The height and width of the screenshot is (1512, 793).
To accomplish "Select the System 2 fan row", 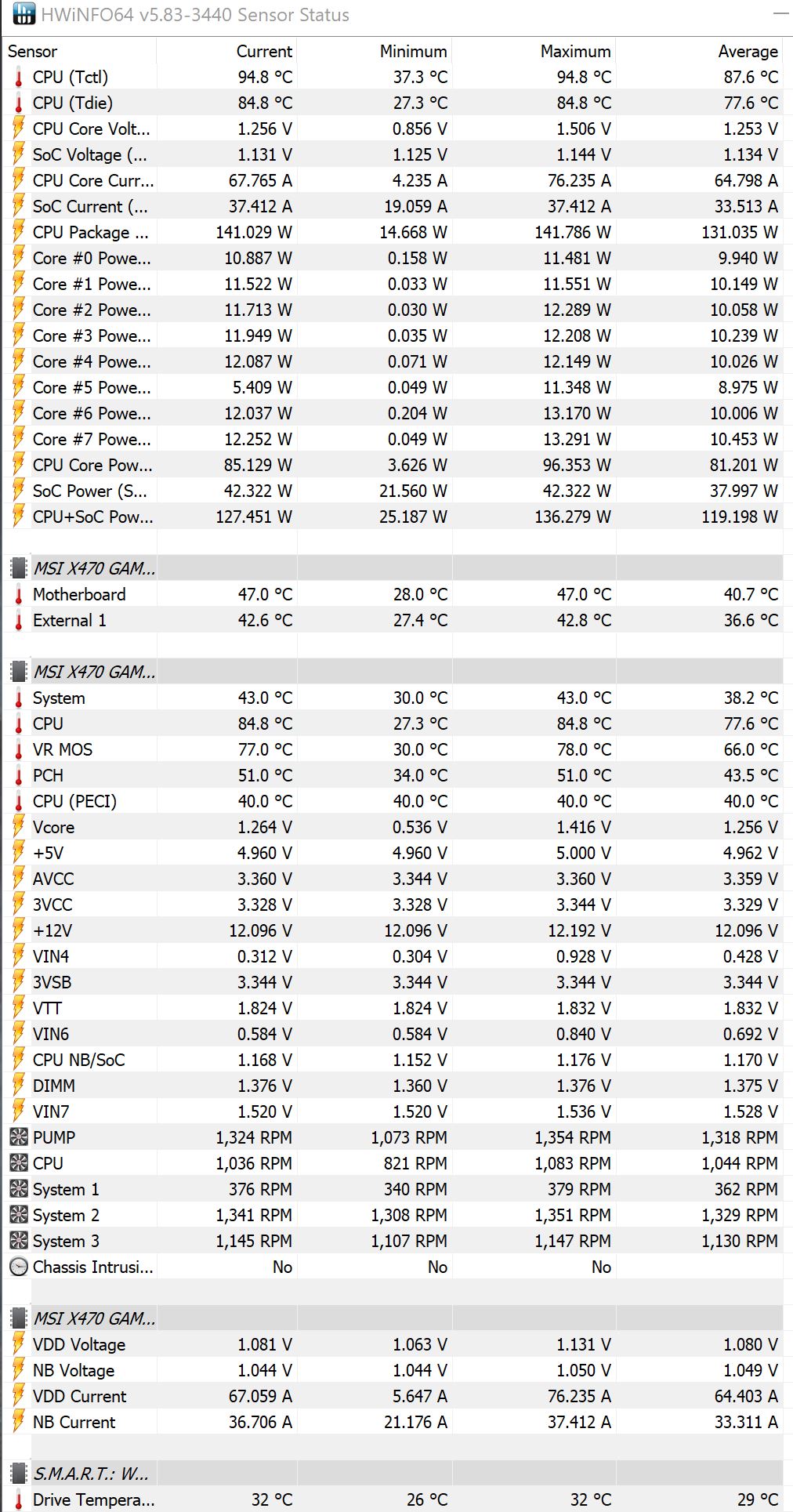I will point(393,1215).
